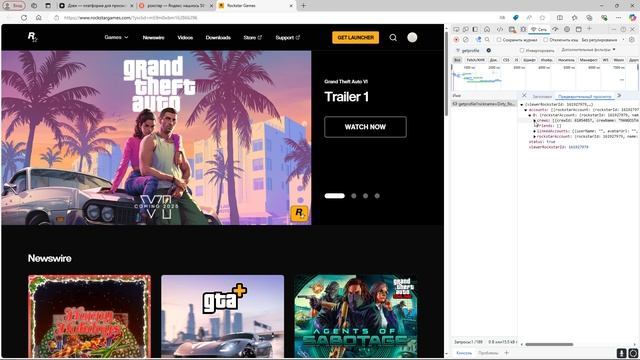Filter requests by WS type
The image size is (640, 360).
point(606,60)
